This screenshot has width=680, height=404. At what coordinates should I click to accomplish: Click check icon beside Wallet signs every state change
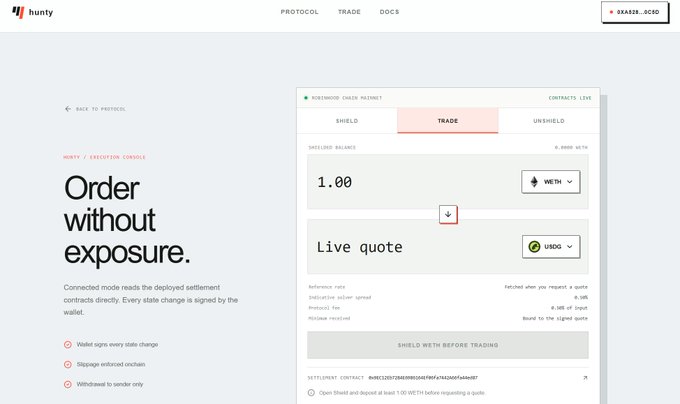click(x=68, y=345)
